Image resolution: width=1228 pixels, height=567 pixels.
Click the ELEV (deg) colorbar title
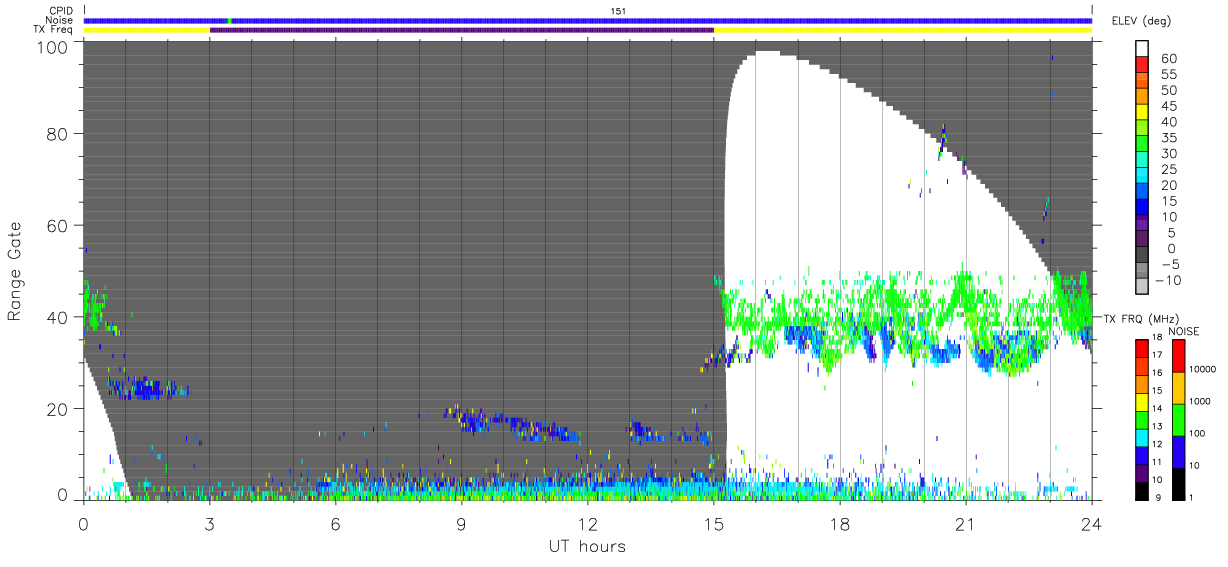point(1140,21)
